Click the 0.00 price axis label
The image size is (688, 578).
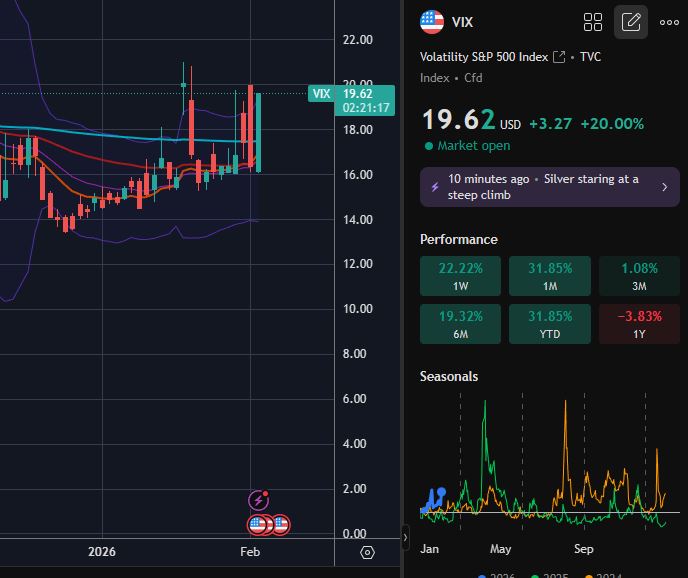[x=355, y=534]
